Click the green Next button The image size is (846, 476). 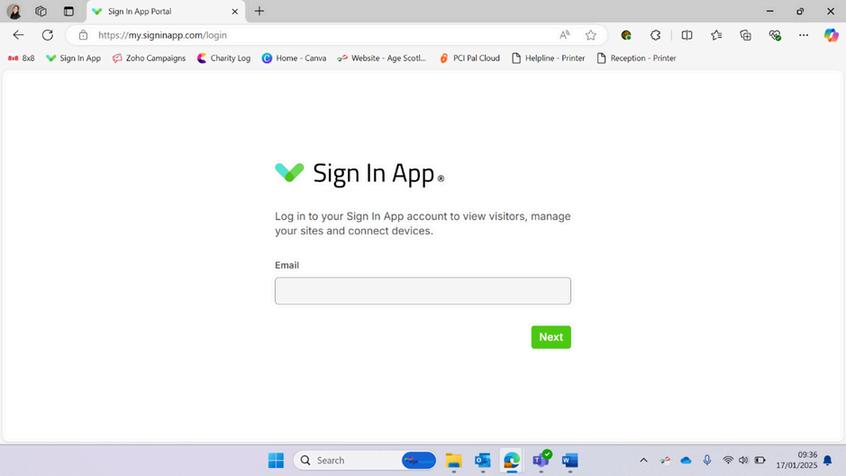point(551,337)
